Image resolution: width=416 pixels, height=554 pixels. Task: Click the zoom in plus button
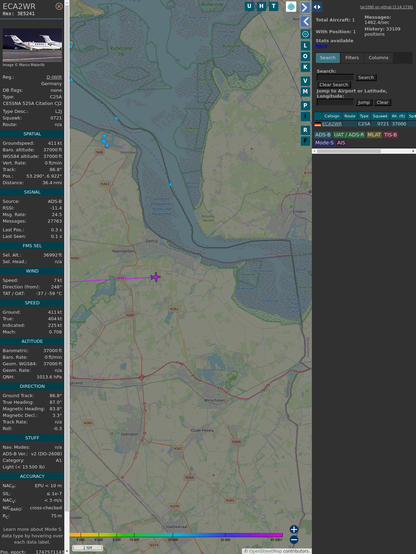[x=294, y=529]
